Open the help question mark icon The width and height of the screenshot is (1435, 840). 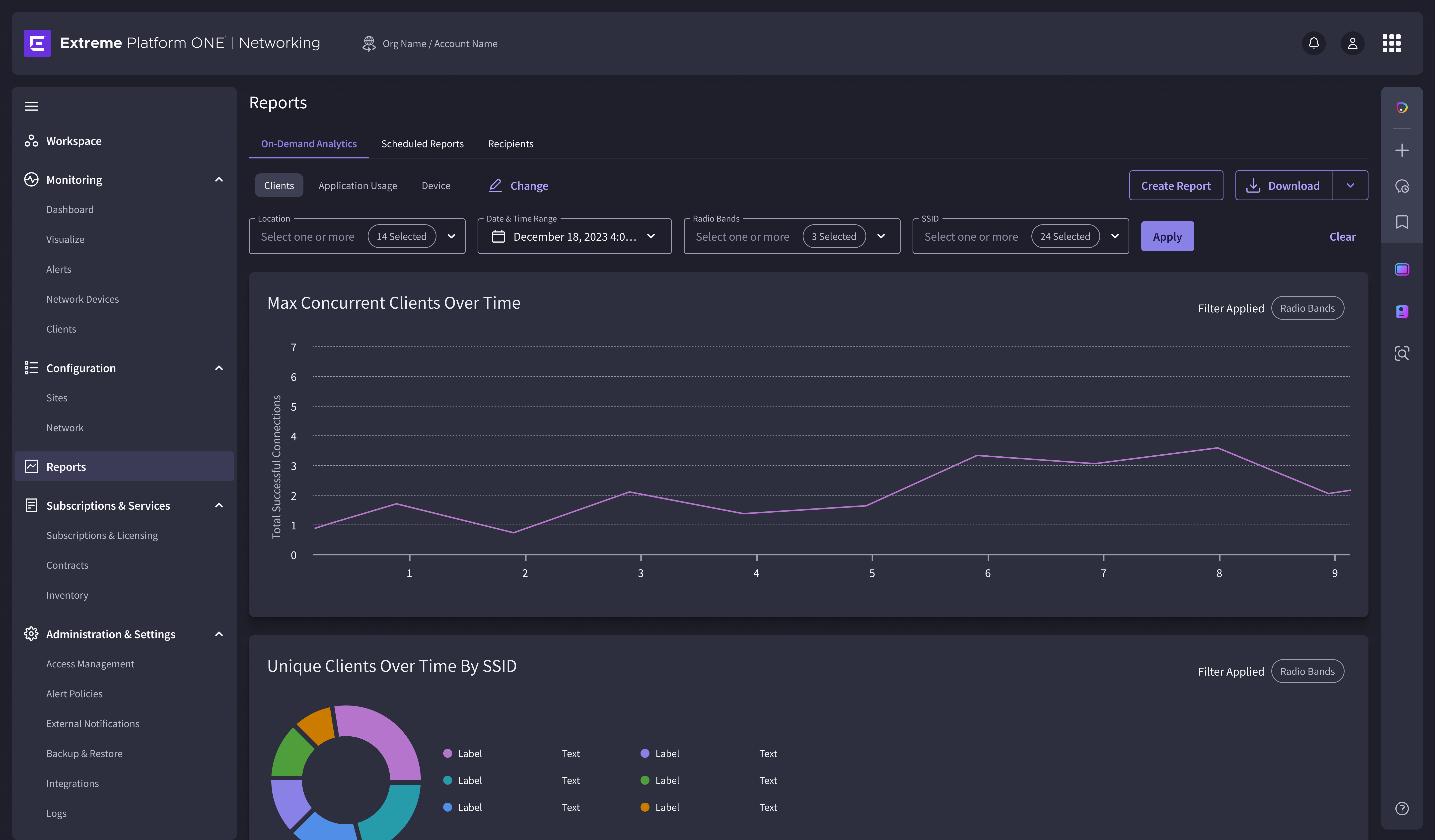pos(1401,809)
